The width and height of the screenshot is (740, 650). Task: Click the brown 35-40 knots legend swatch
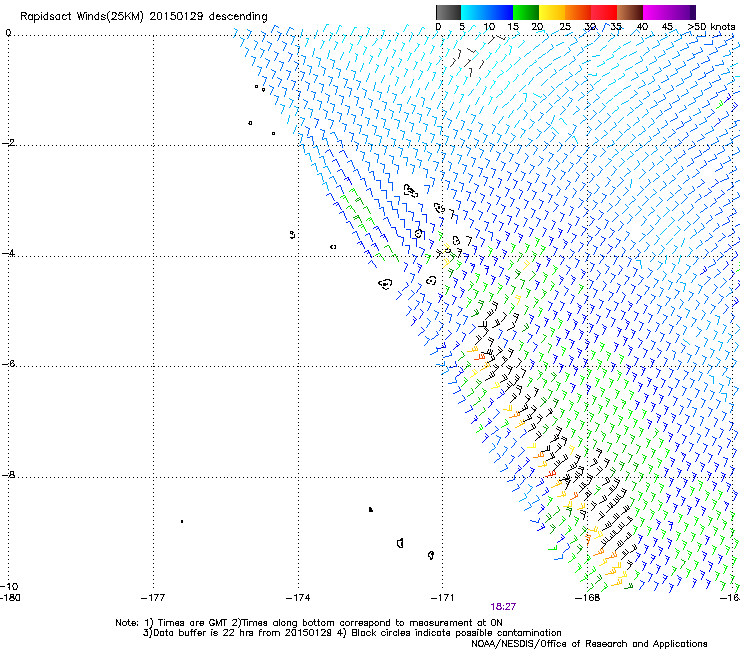630,12
